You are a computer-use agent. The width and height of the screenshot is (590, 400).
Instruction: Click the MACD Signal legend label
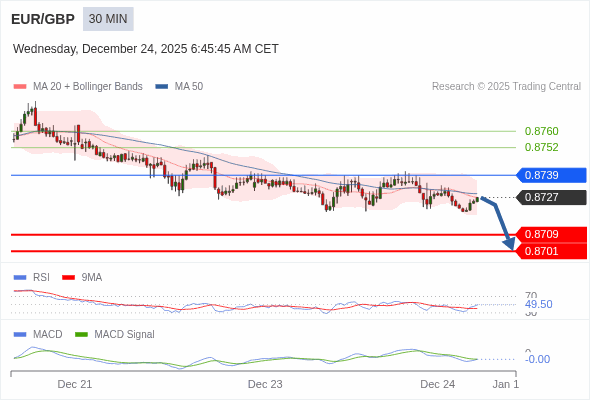click(125, 334)
